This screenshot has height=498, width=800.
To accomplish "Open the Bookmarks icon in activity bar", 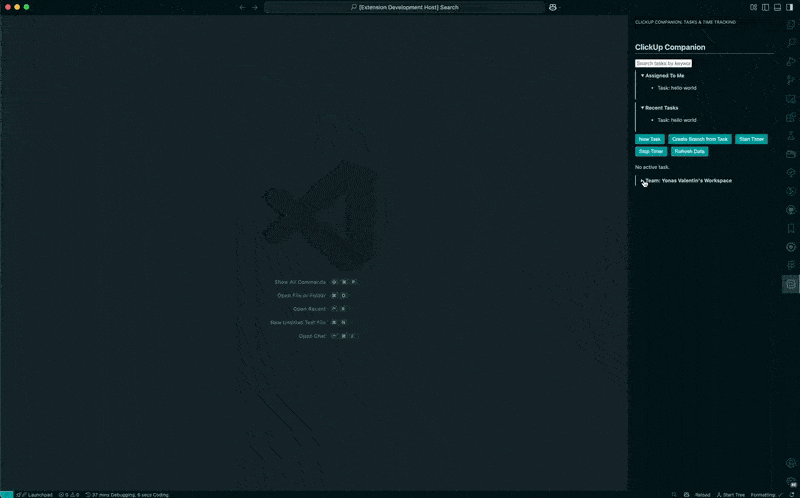I will pos(791,228).
